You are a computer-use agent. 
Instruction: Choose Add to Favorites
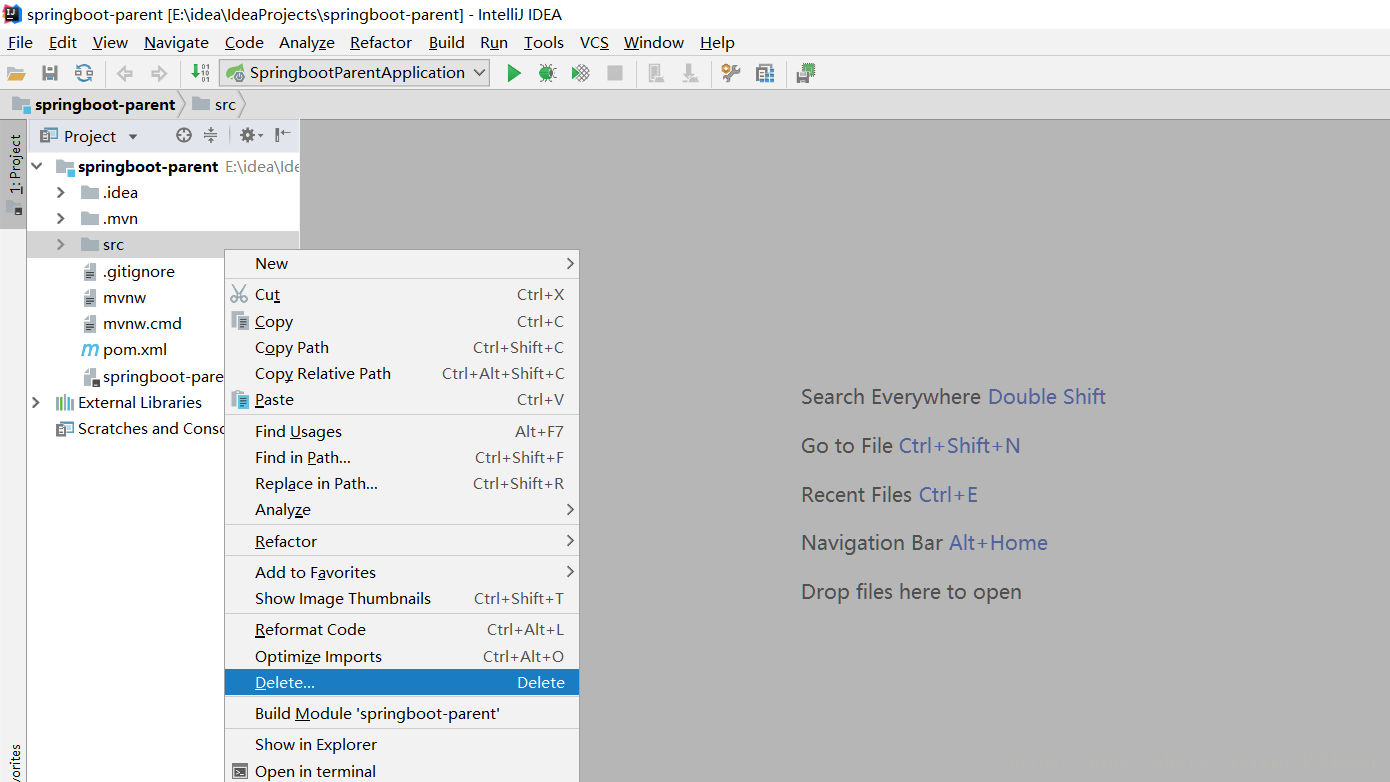pyautogui.click(x=402, y=572)
